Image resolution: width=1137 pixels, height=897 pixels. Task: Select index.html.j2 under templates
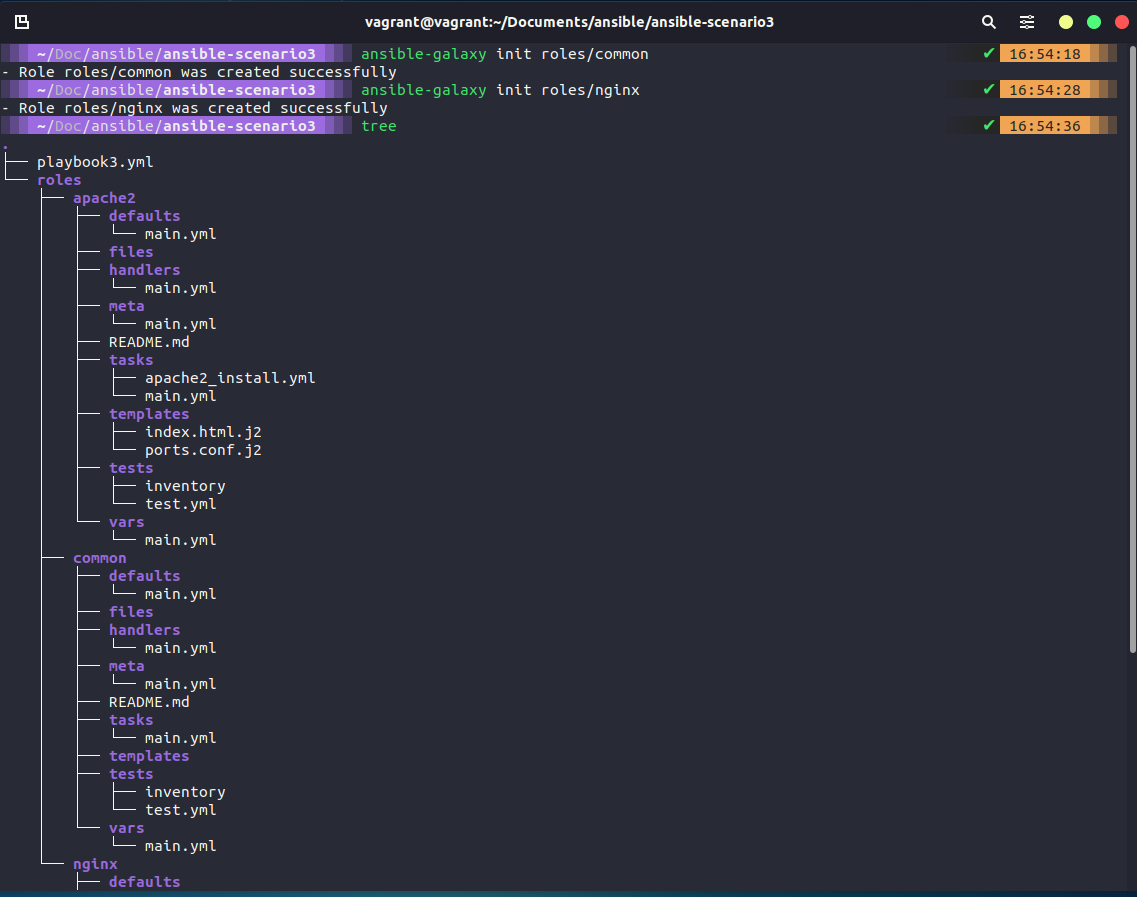203,431
